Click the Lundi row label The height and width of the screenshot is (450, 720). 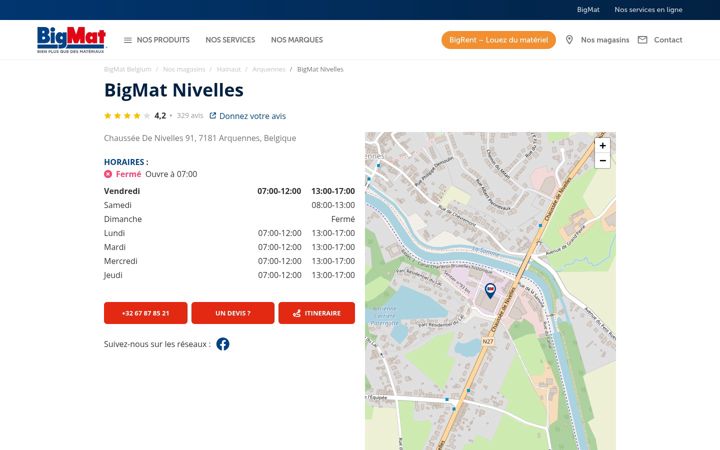(114, 233)
